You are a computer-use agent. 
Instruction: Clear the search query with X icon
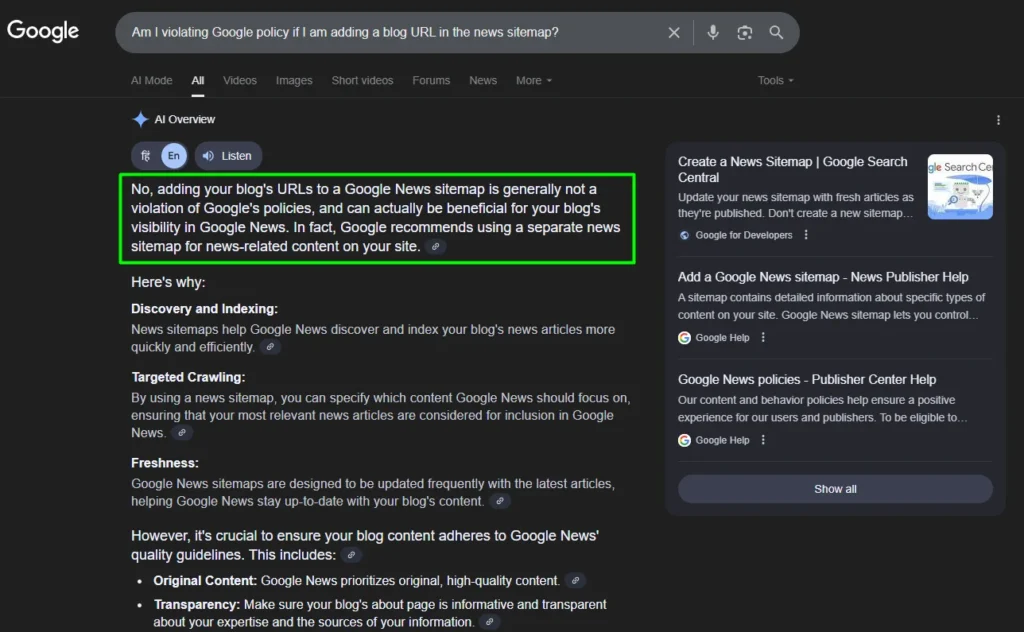[674, 33]
